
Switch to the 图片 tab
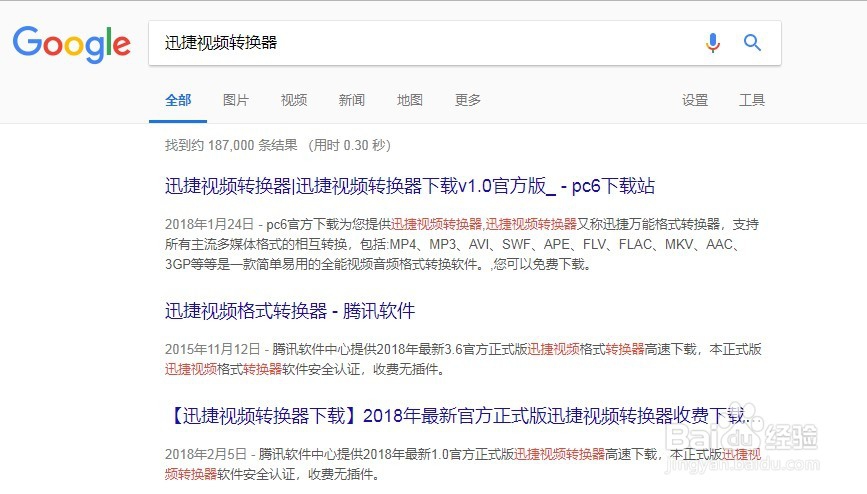click(236, 100)
